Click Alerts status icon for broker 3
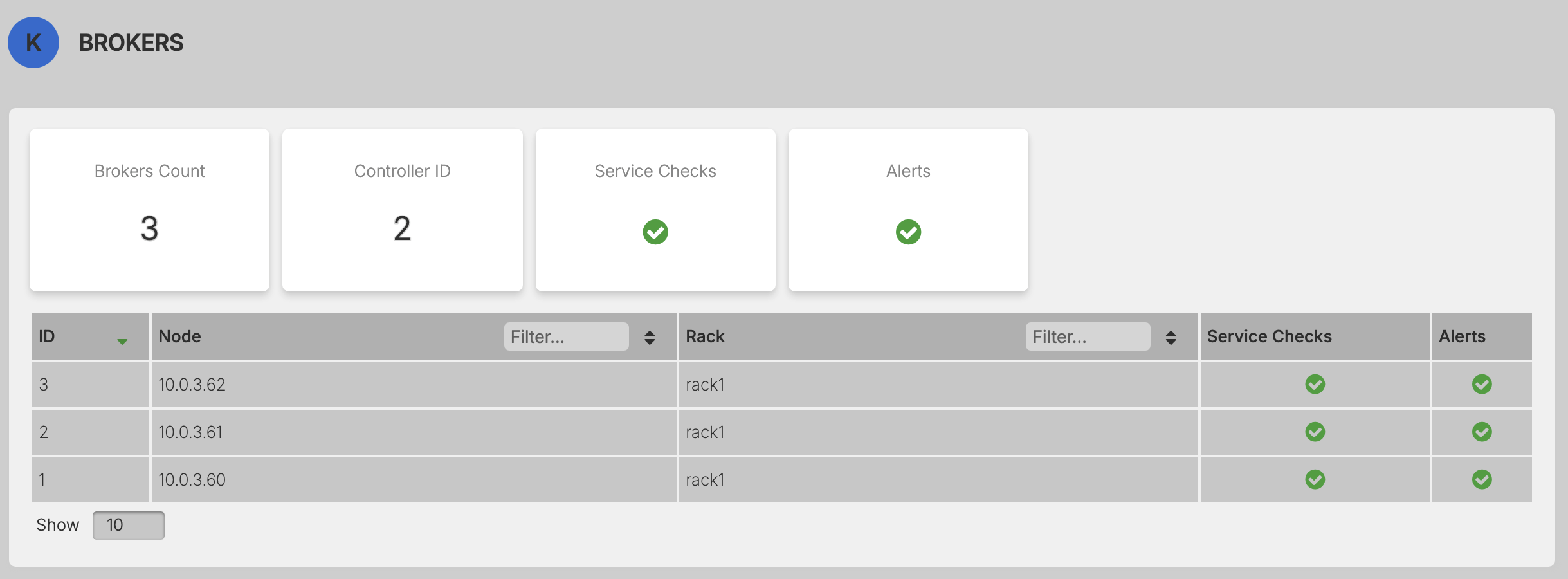The width and height of the screenshot is (1568, 579). (x=1481, y=384)
